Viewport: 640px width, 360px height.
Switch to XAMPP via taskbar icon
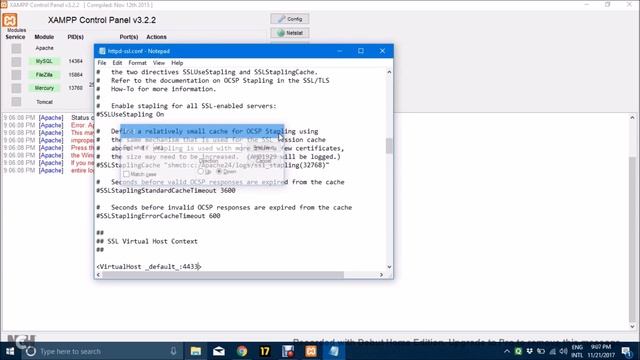coord(311,351)
